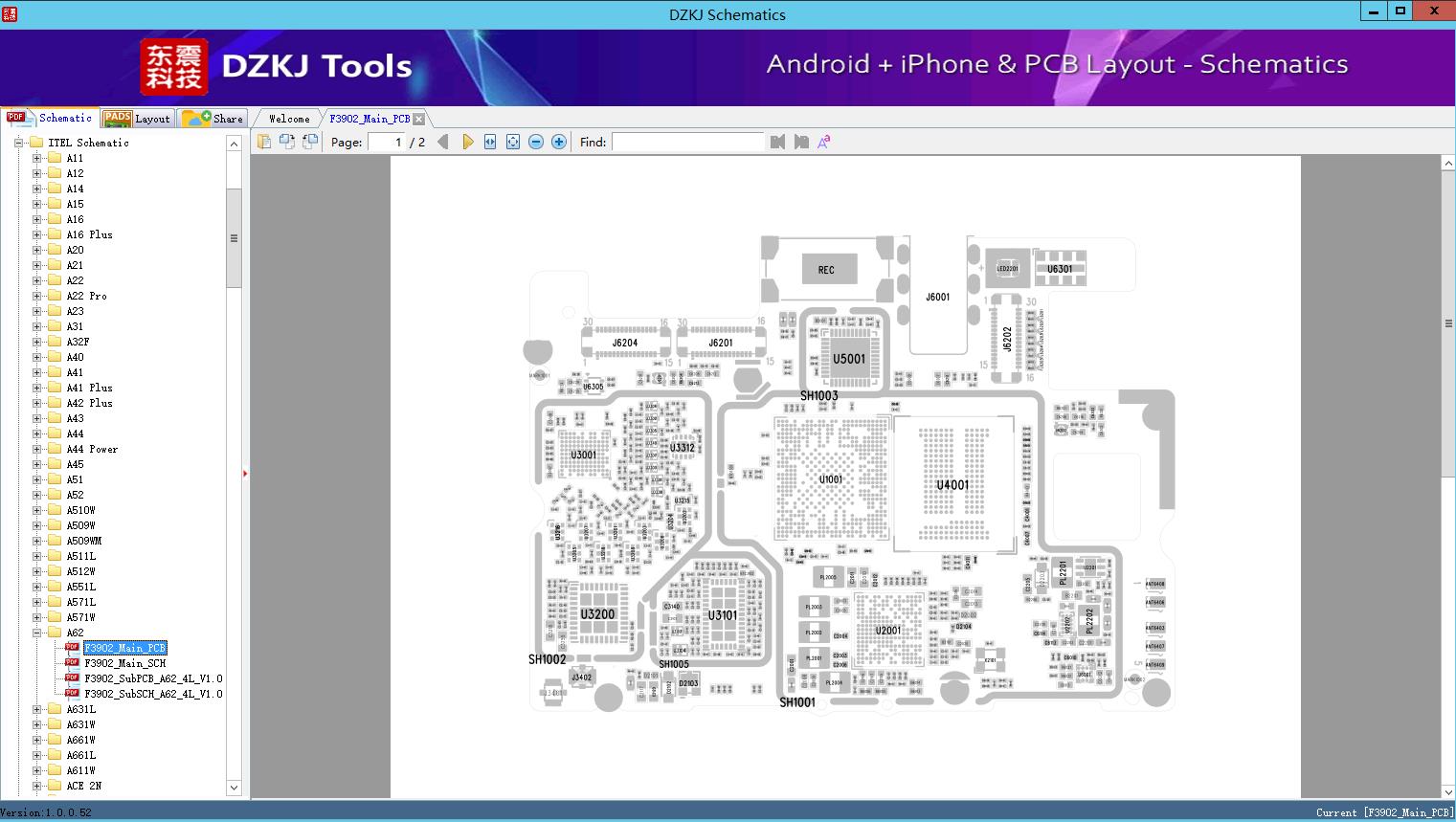The height and width of the screenshot is (822, 1456).
Task: Click the A511L folder icon
Action: 55,556
